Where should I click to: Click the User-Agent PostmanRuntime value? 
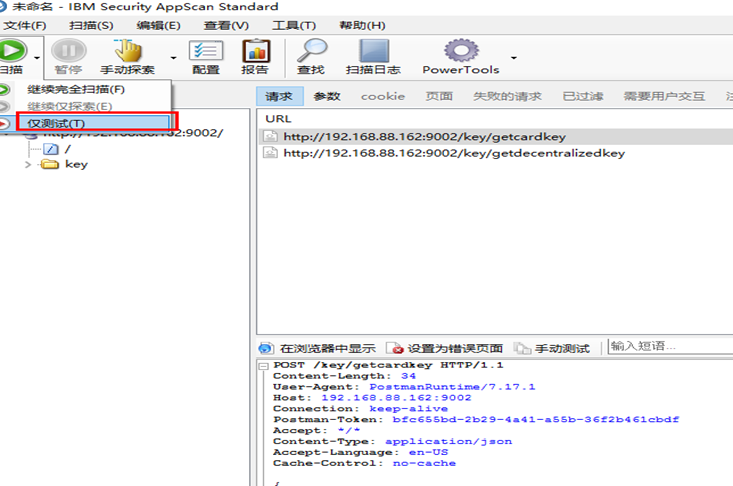coord(452,387)
